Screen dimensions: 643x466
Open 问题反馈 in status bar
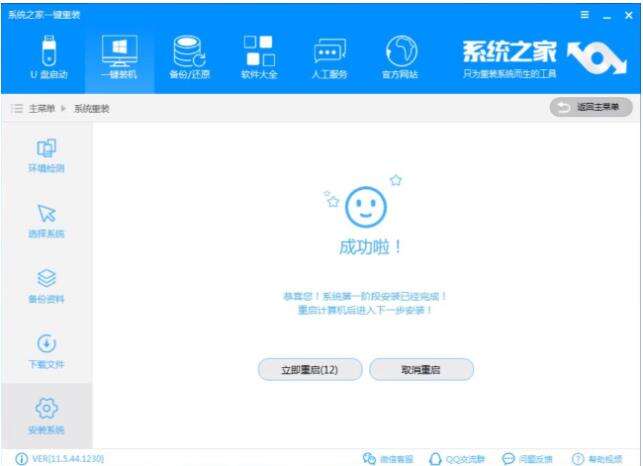tap(527, 459)
